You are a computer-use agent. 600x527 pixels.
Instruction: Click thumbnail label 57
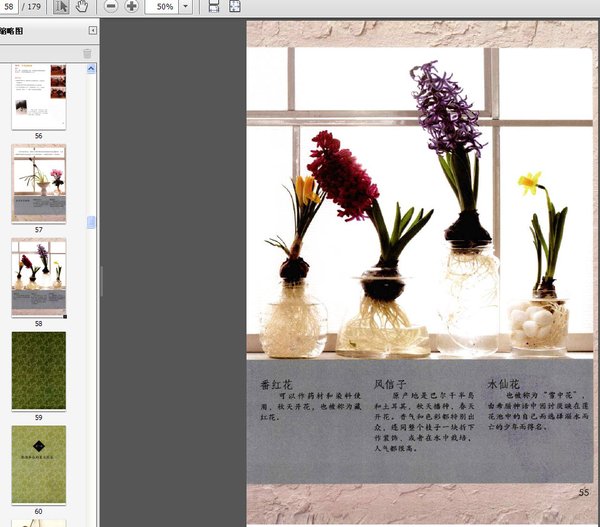[39, 230]
